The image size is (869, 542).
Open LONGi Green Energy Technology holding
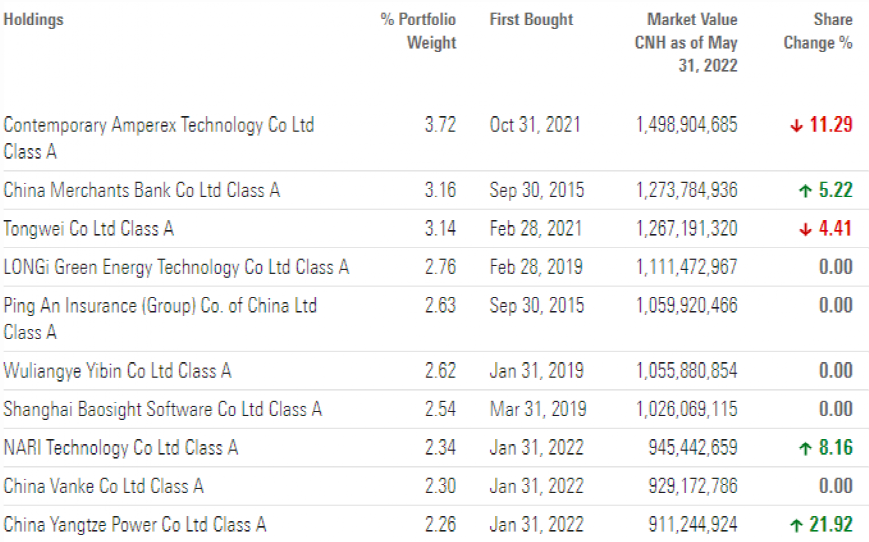(176, 268)
